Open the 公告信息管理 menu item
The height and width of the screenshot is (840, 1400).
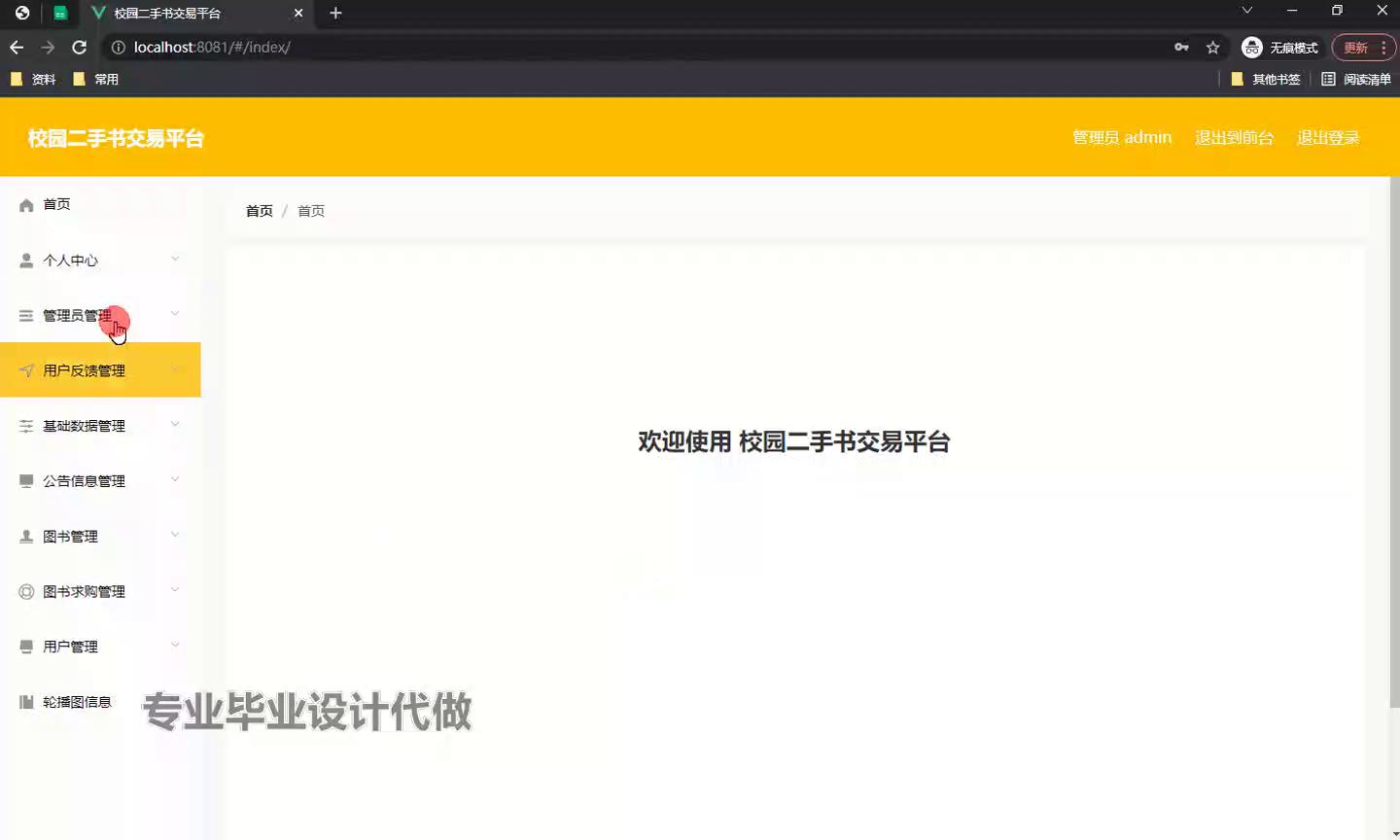pos(84,481)
